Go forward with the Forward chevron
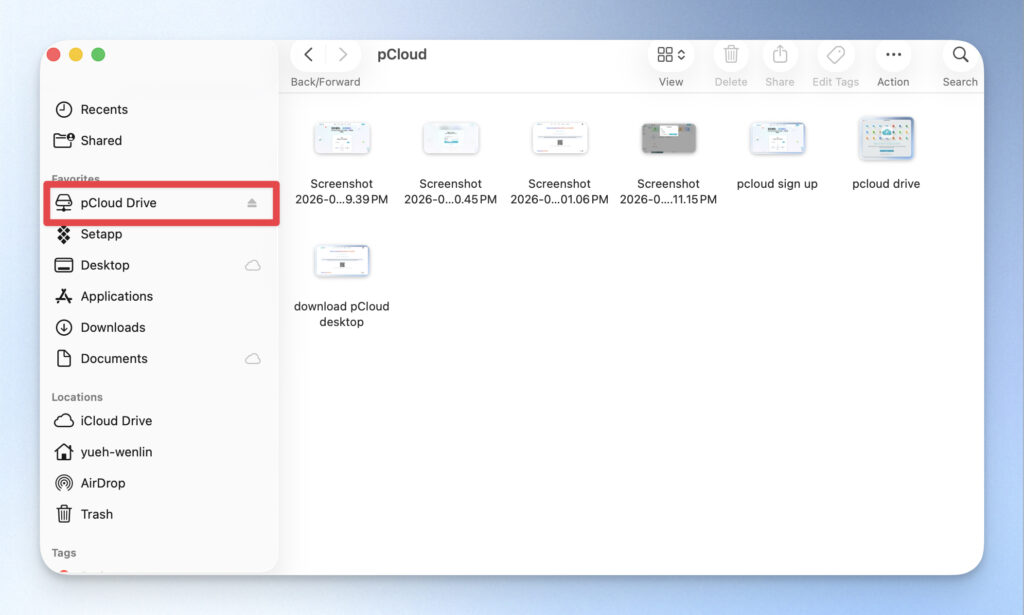 coord(343,55)
